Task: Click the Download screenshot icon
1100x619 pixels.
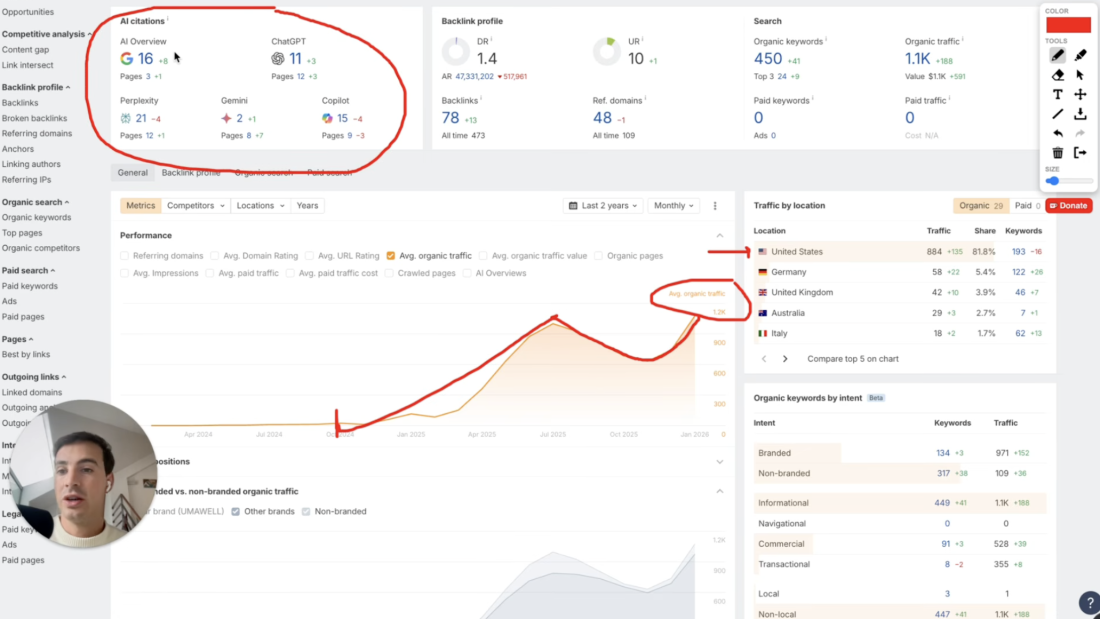Action: pyautogui.click(x=1080, y=114)
